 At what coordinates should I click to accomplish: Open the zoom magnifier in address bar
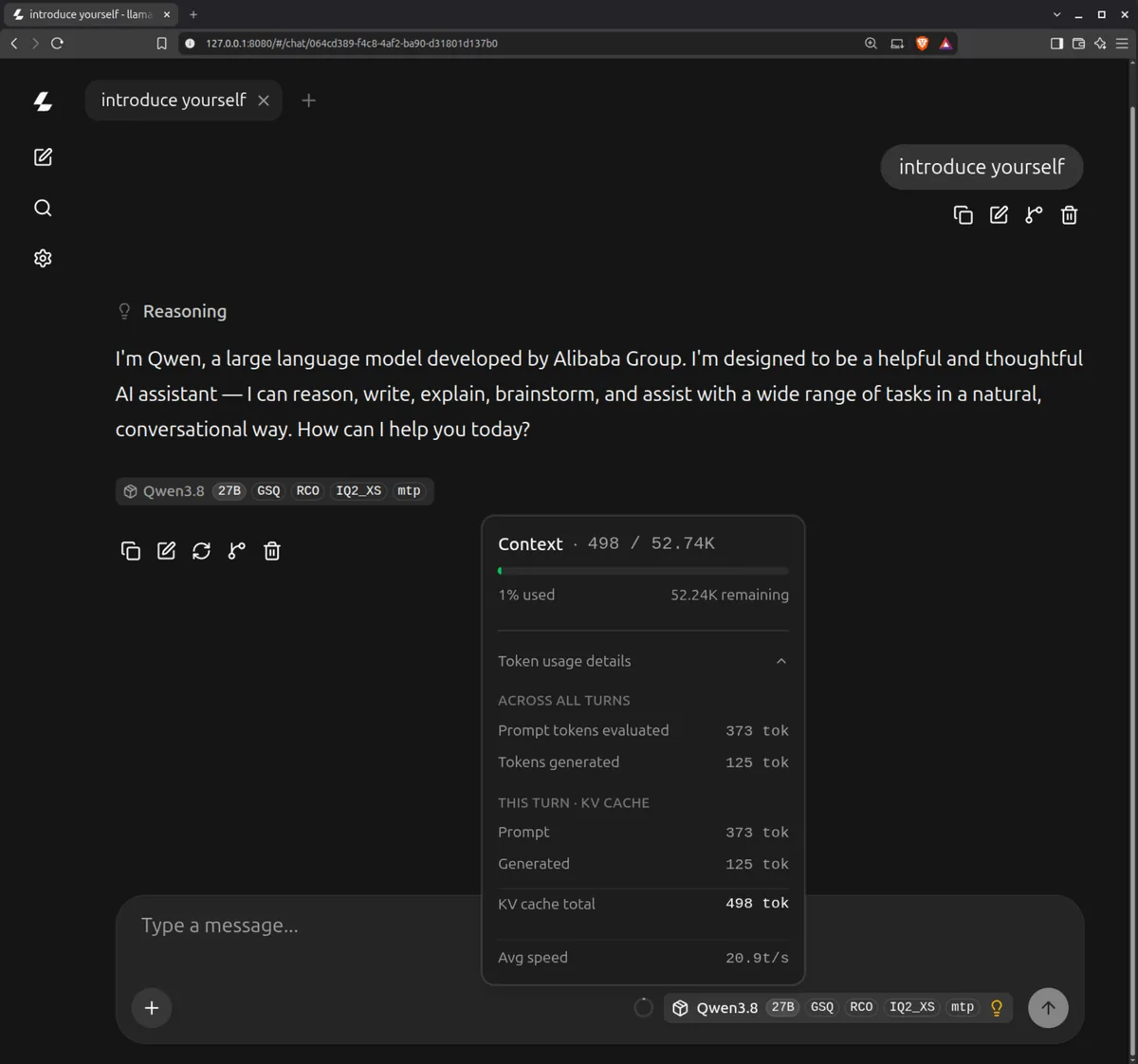tap(871, 43)
